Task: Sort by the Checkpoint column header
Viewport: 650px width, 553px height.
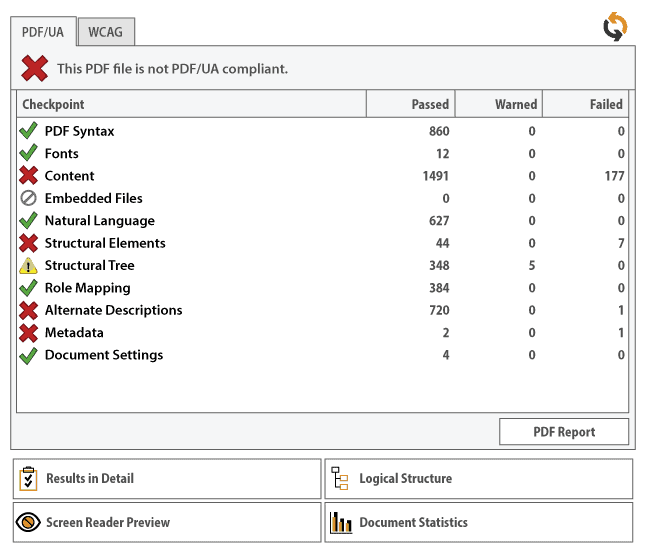Action: (x=191, y=104)
